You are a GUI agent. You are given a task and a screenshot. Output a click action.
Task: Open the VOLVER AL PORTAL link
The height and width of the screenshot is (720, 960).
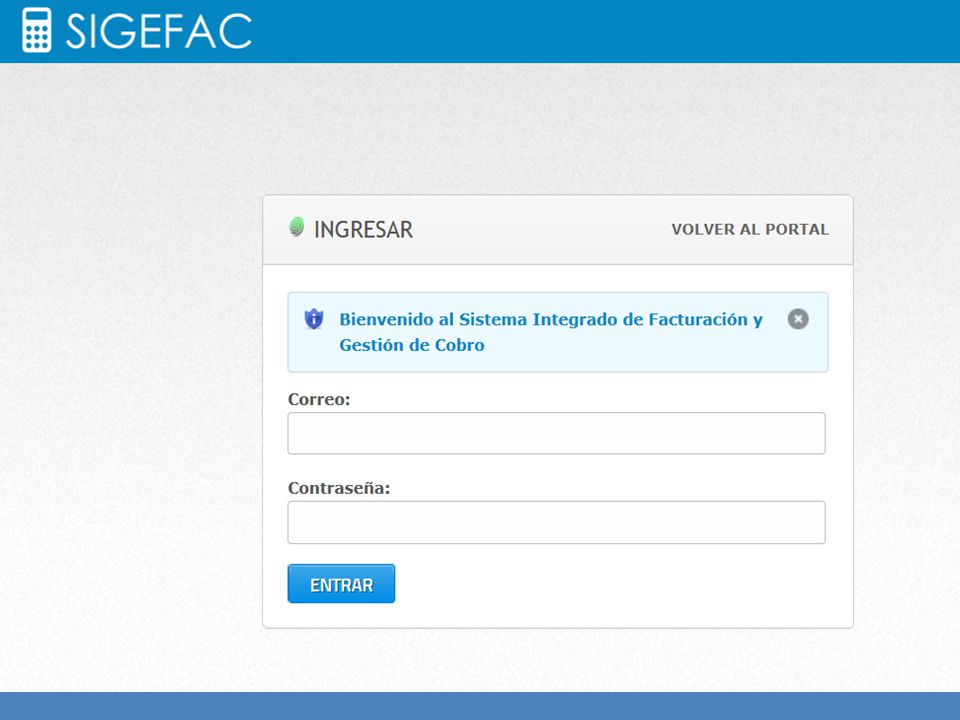click(x=750, y=229)
